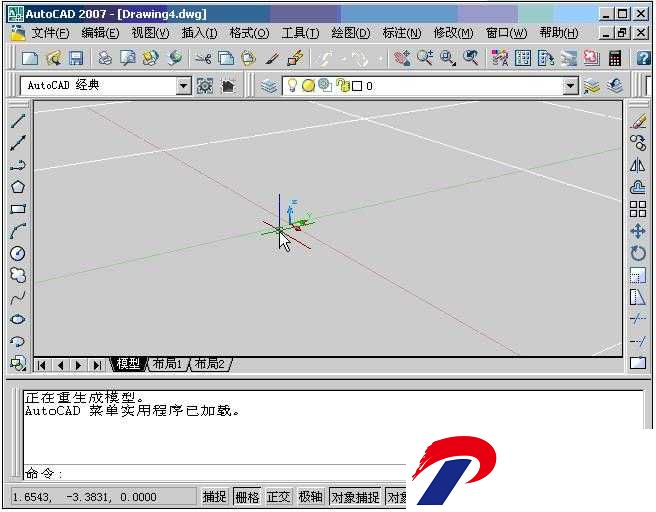Open Layer Properties Manager icon

click(269, 86)
